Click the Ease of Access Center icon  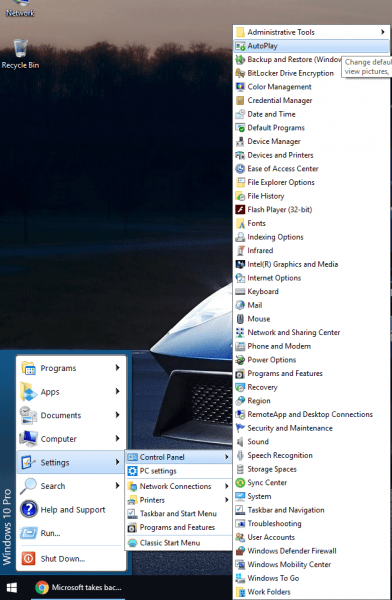(240, 169)
